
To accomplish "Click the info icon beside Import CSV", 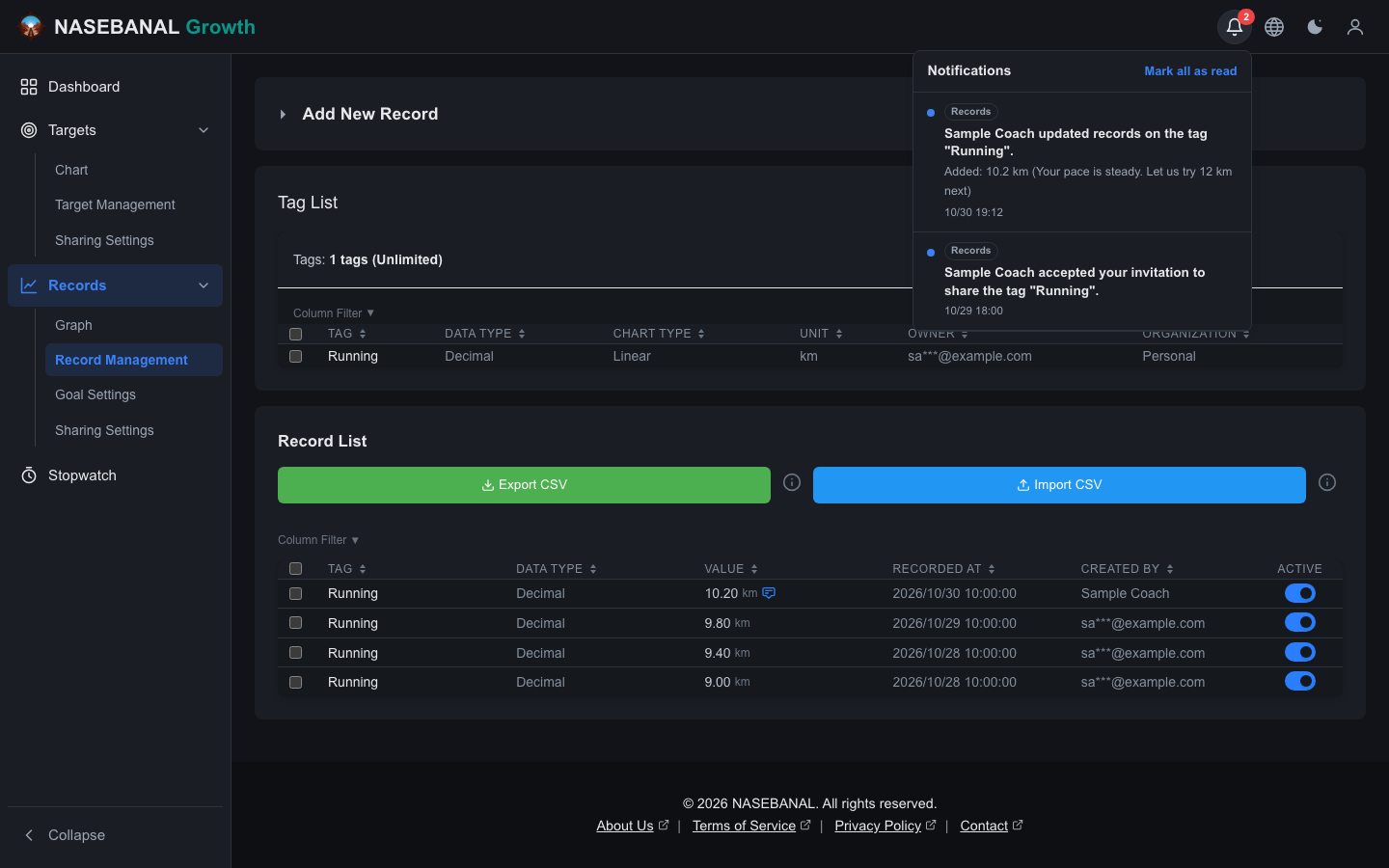I will tap(1327, 482).
